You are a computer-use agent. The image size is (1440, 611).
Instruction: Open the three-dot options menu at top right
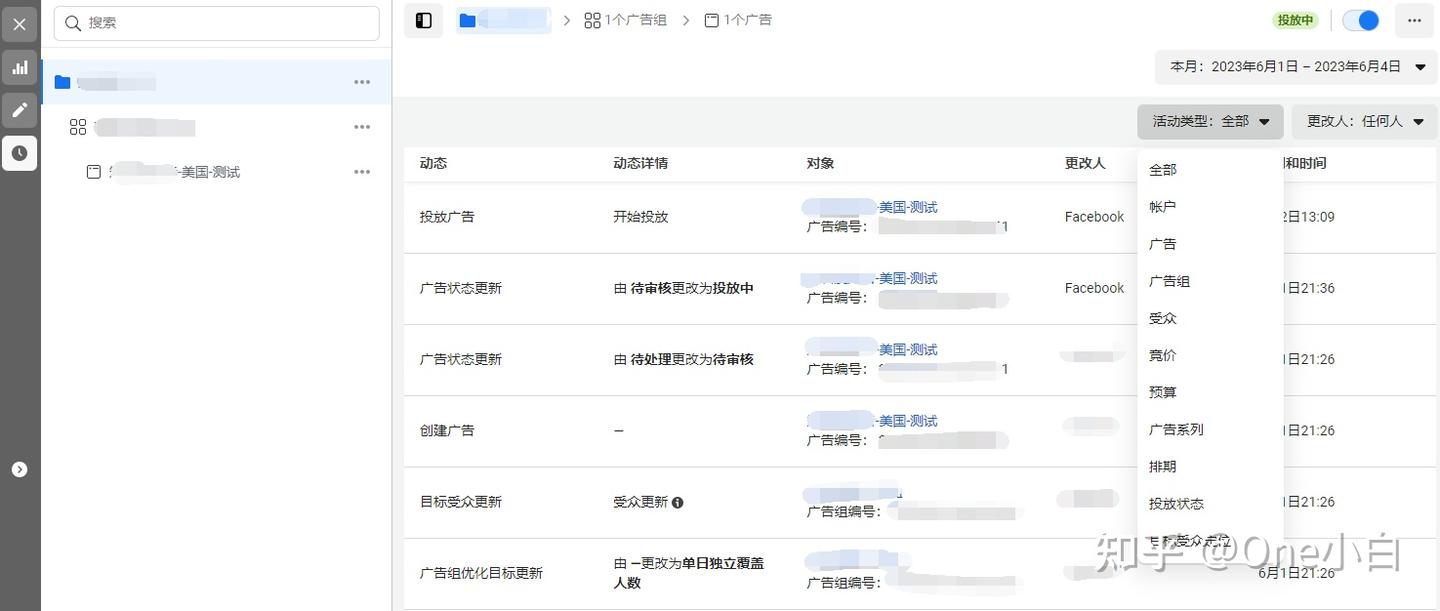point(1414,20)
